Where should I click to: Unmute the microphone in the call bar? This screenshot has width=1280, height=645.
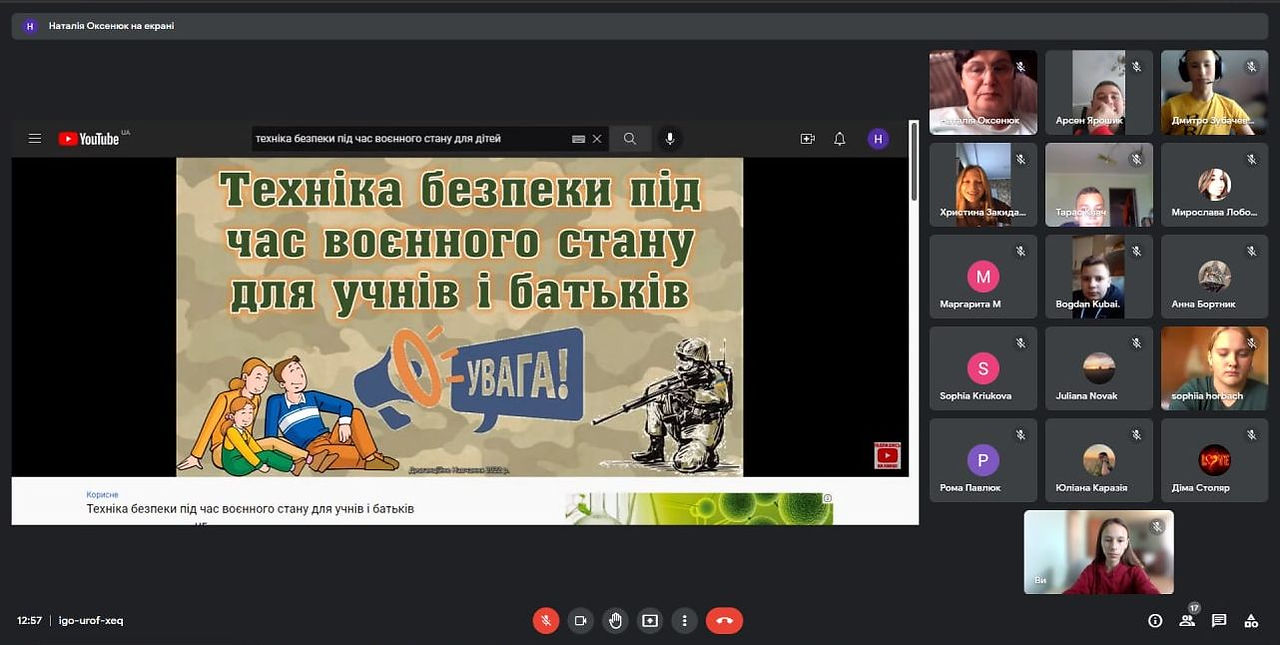click(545, 620)
